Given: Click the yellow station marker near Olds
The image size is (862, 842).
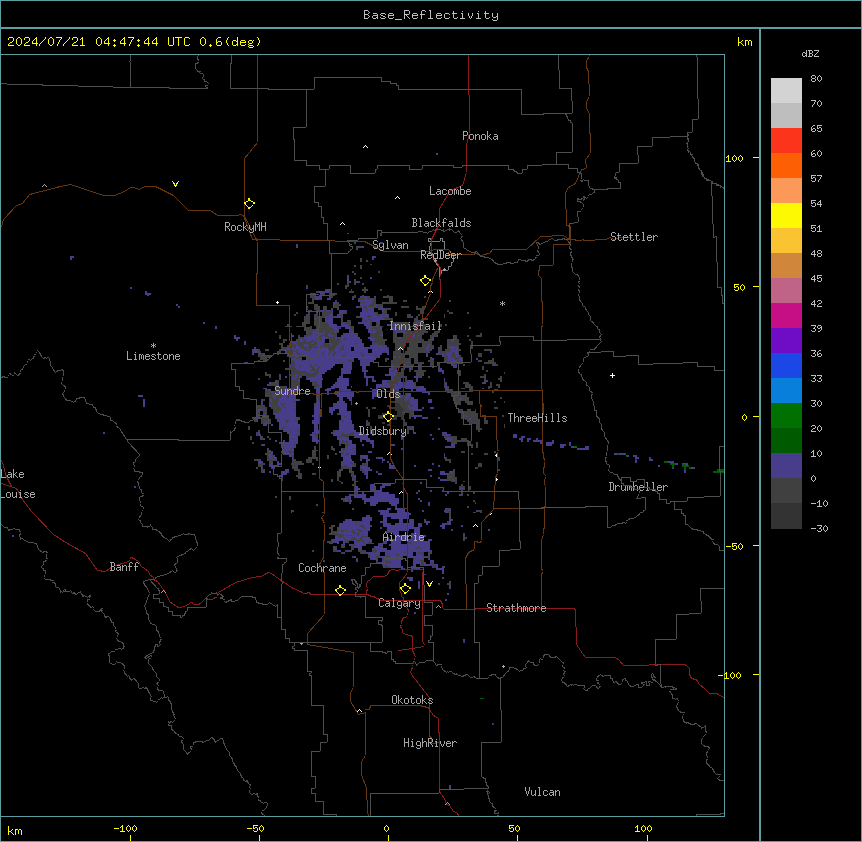Looking at the screenshot, I should click(388, 416).
